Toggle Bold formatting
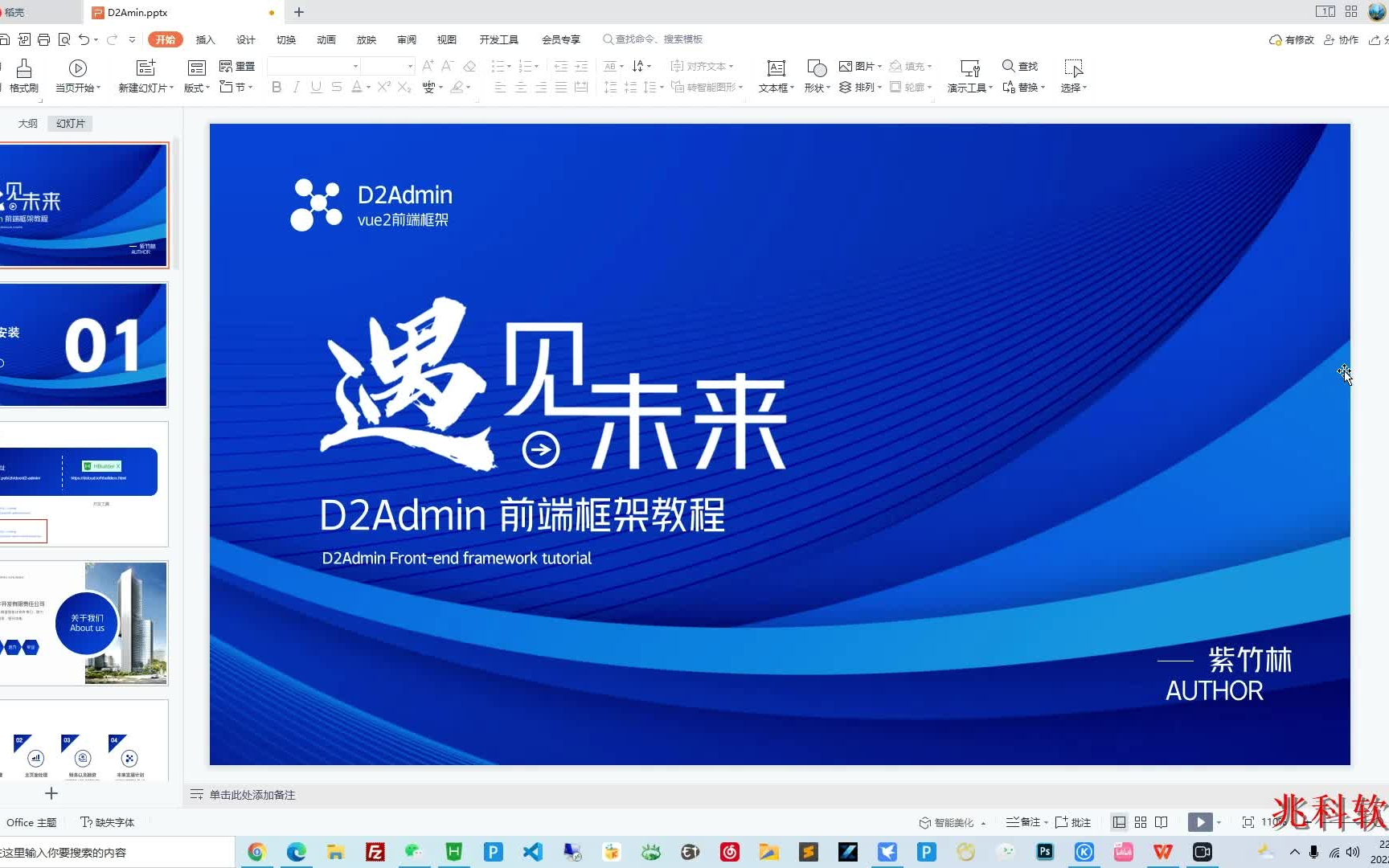Screen dimensions: 1389x868 (x=277, y=87)
